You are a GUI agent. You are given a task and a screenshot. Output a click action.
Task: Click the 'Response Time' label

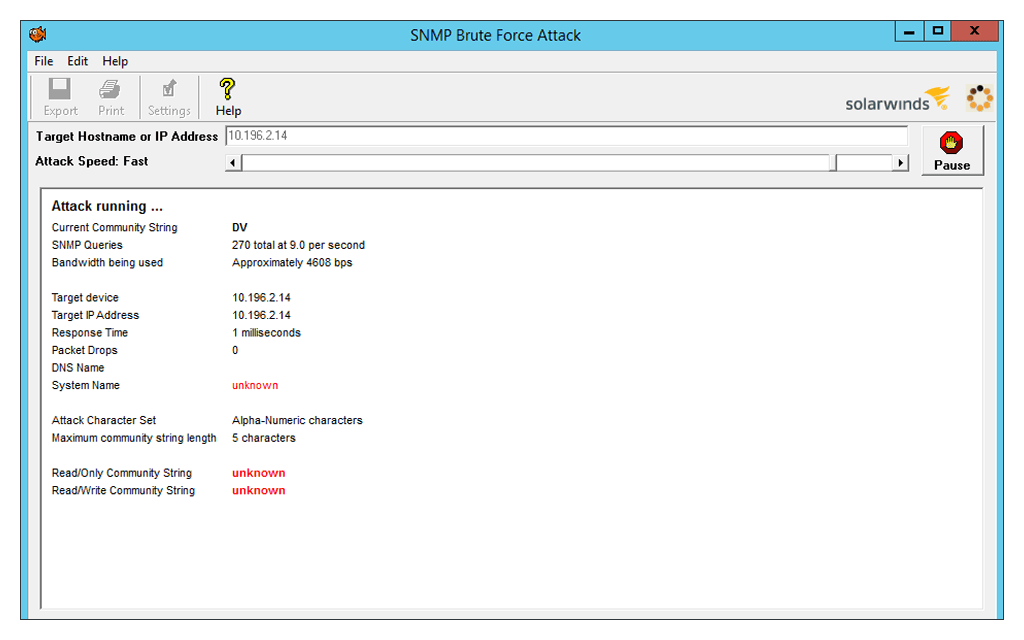89,332
